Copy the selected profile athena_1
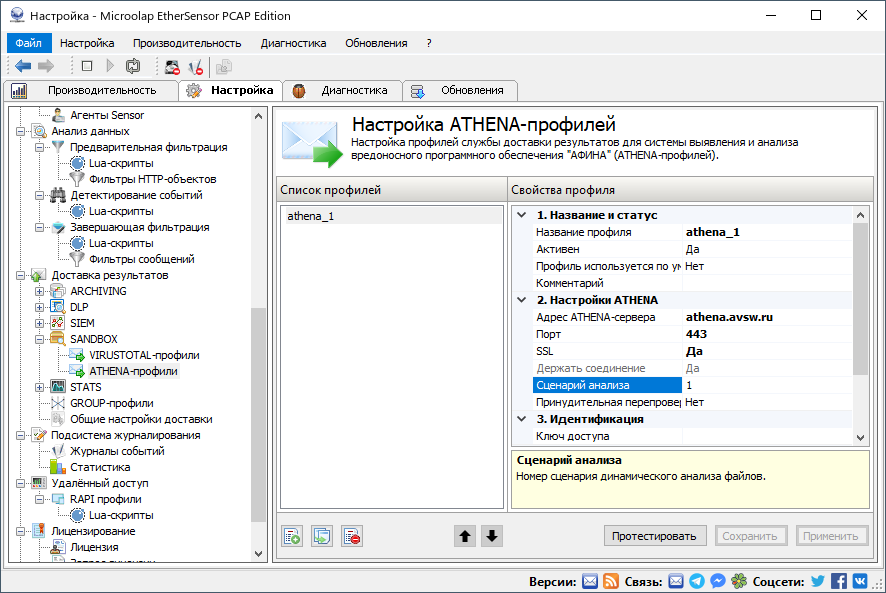 pyautogui.click(x=321, y=535)
